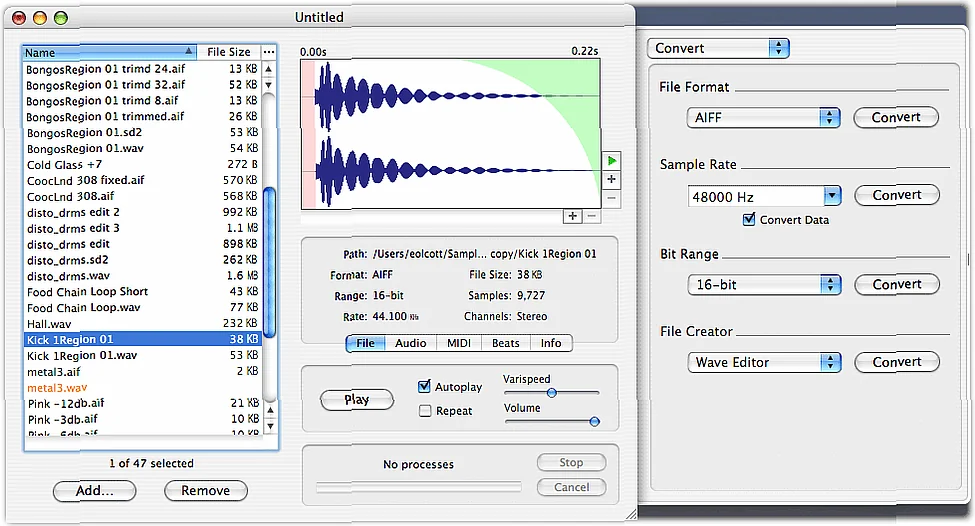The width and height of the screenshot is (975, 526).
Task: Click the Stop button
Action: [x=571, y=462]
